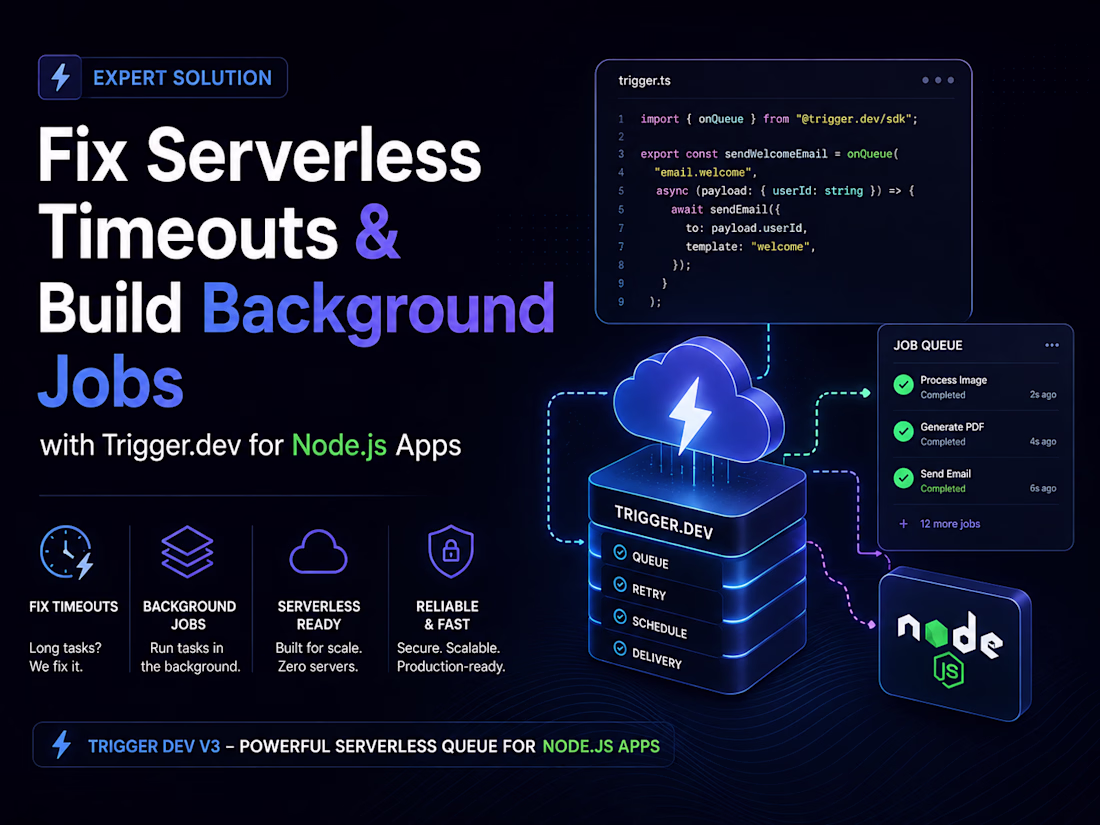Click the green check beside Process Image

tap(904, 384)
